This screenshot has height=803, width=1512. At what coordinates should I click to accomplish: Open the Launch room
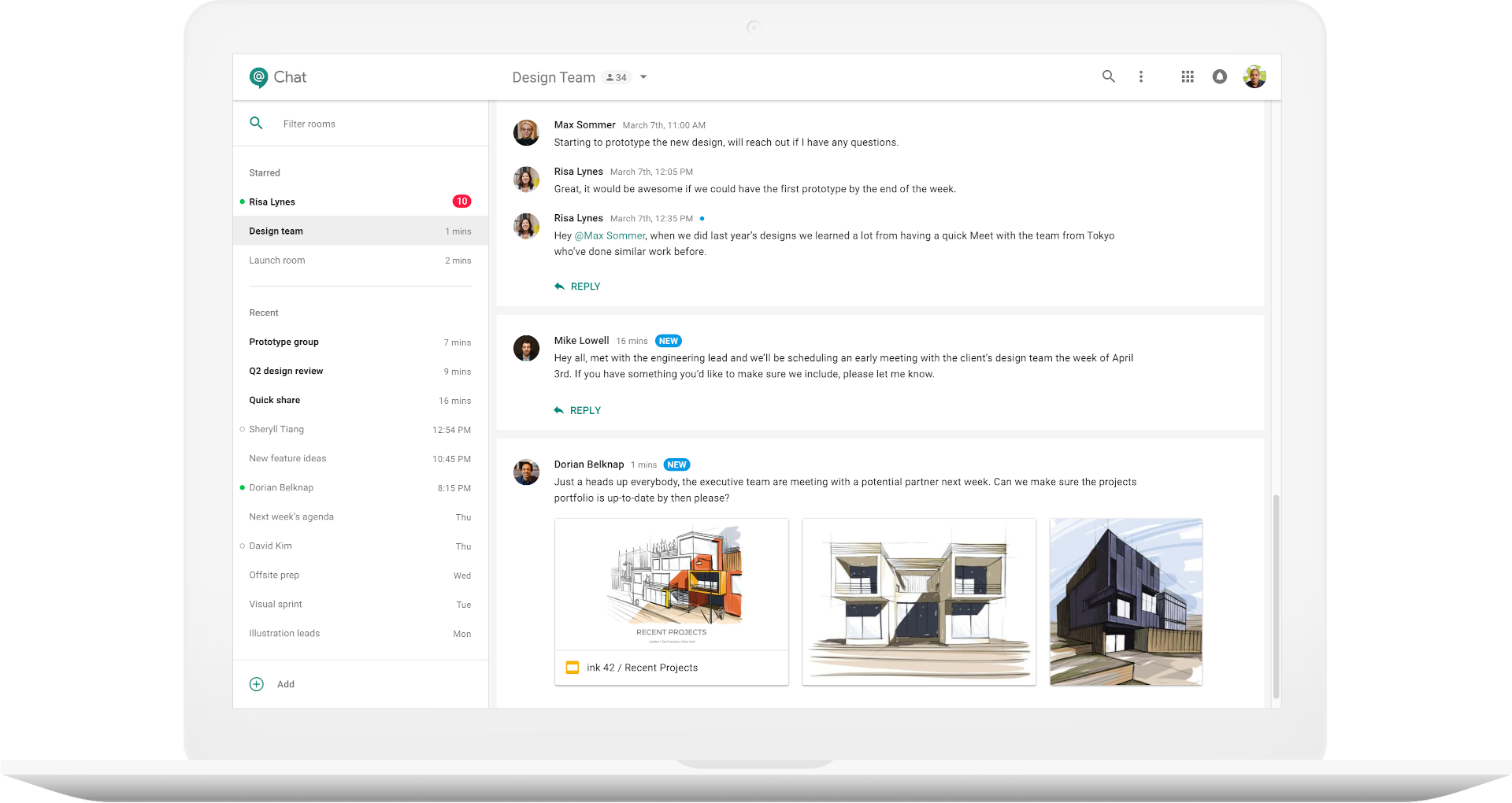361,260
